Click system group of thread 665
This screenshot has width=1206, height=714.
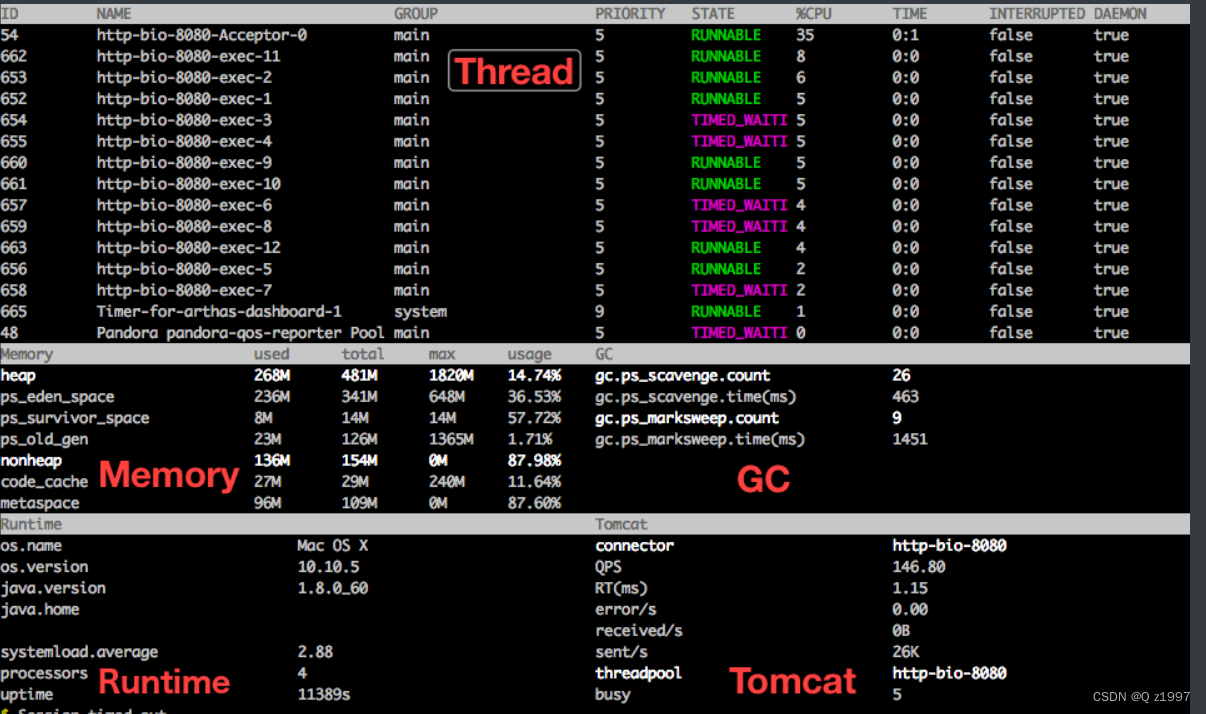pyautogui.click(x=420, y=312)
